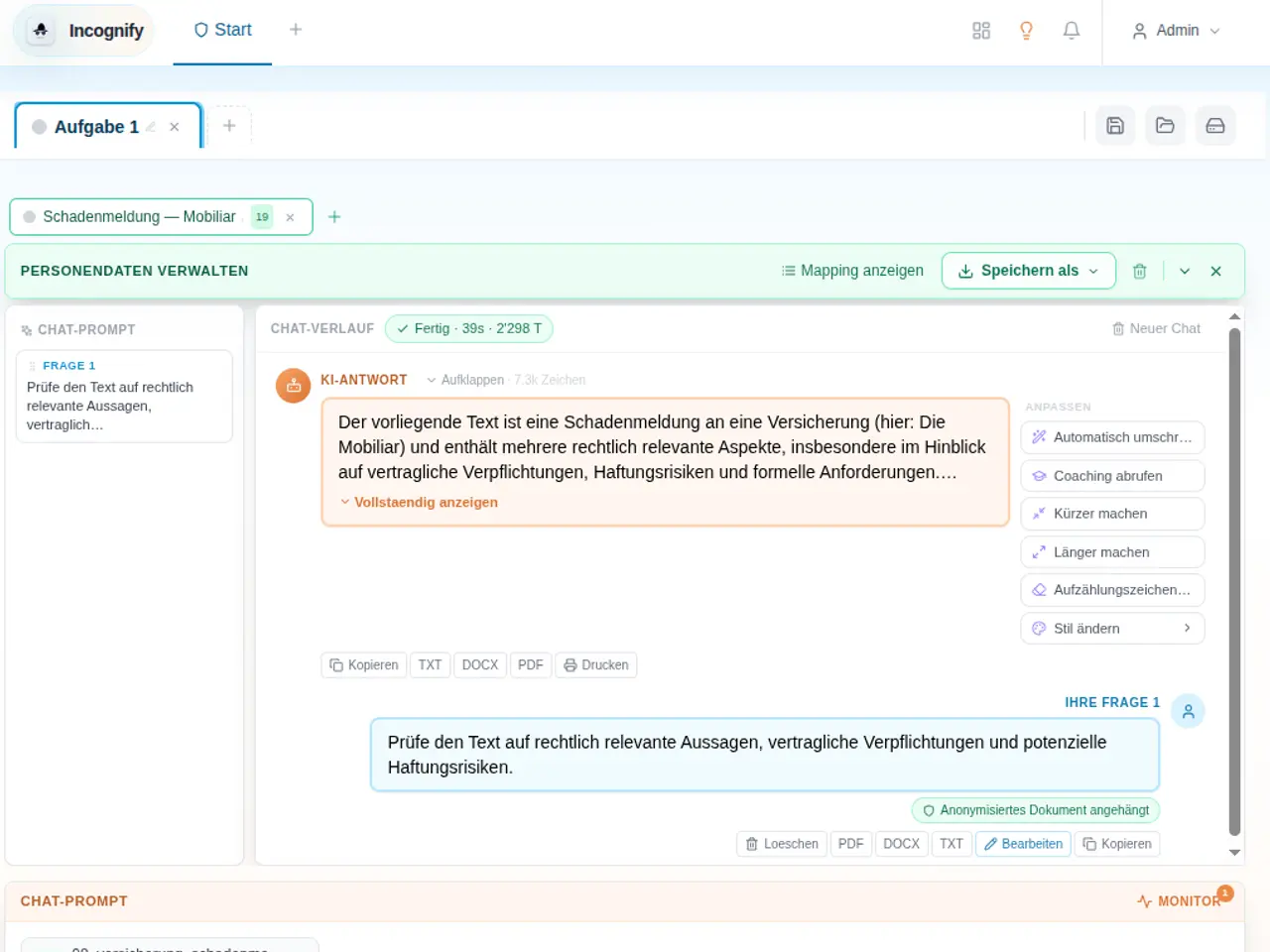Screen dimensions: 1270x952
Task: Select Frage 1 prompt card
Action: point(124,396)
